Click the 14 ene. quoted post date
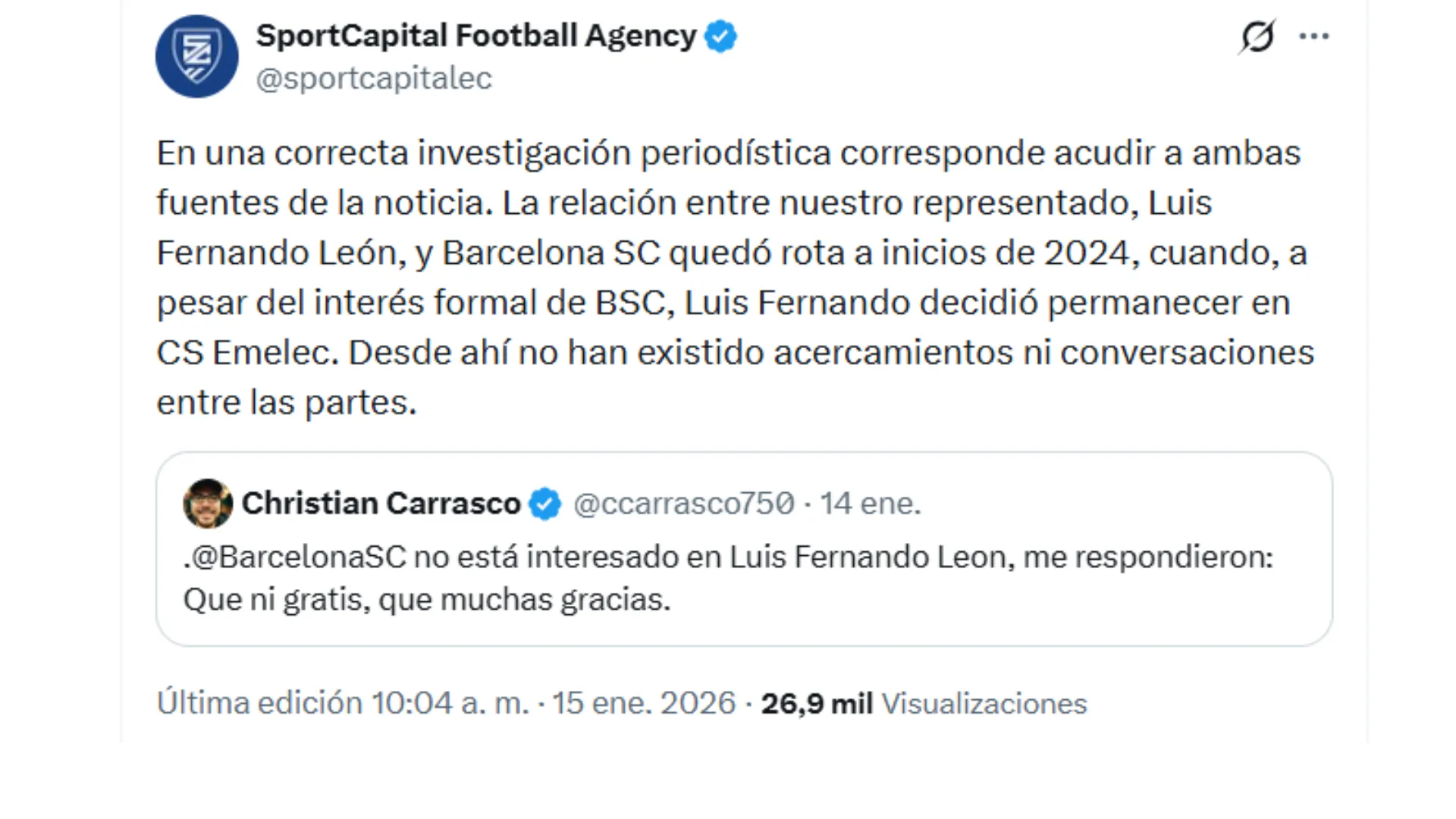Image resolution: width=1456 pixels, height=819 pixels. click(872, 502)
